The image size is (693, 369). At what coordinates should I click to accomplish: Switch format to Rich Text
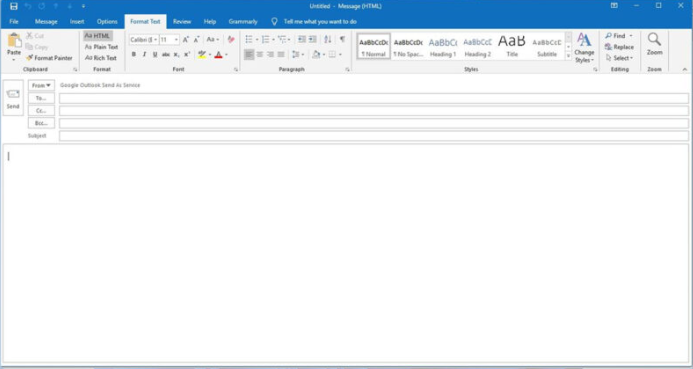(100, 58)
